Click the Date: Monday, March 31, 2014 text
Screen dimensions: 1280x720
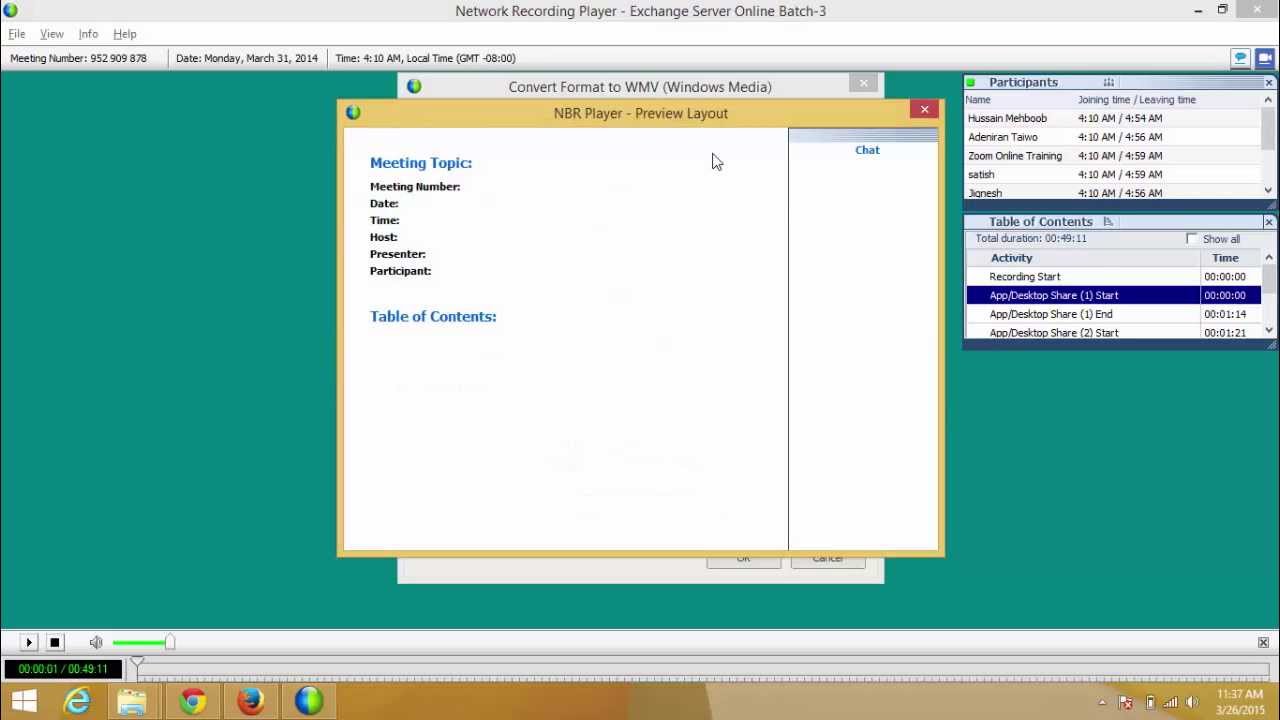(246, 58)
